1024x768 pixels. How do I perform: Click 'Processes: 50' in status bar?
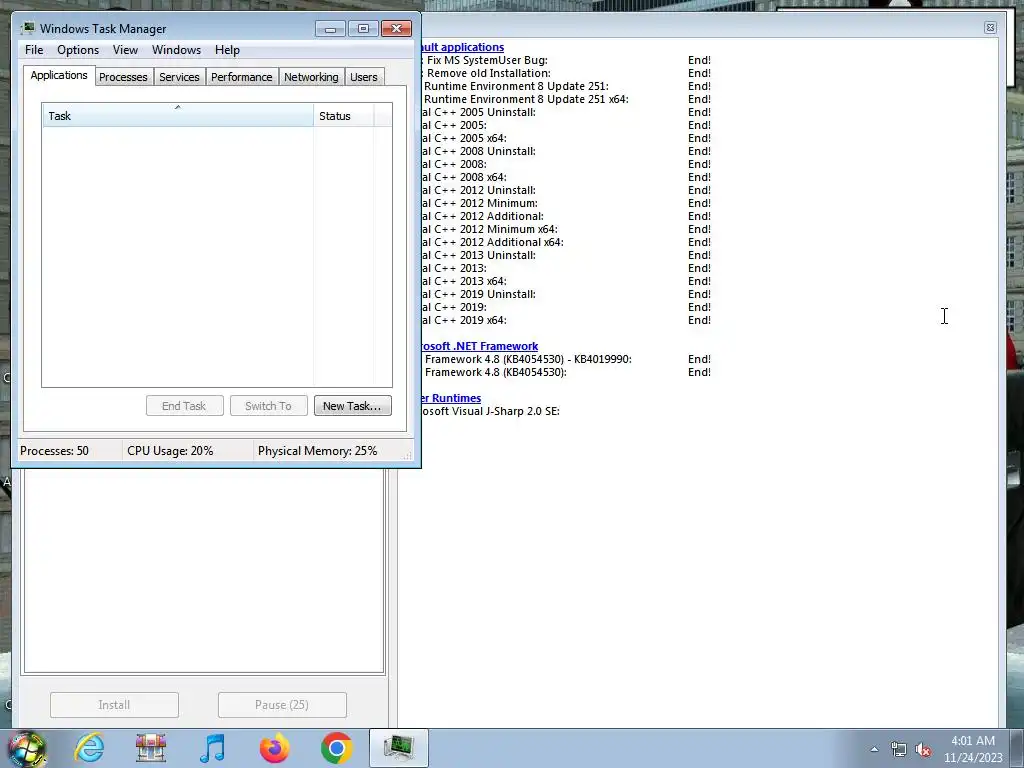54,451
